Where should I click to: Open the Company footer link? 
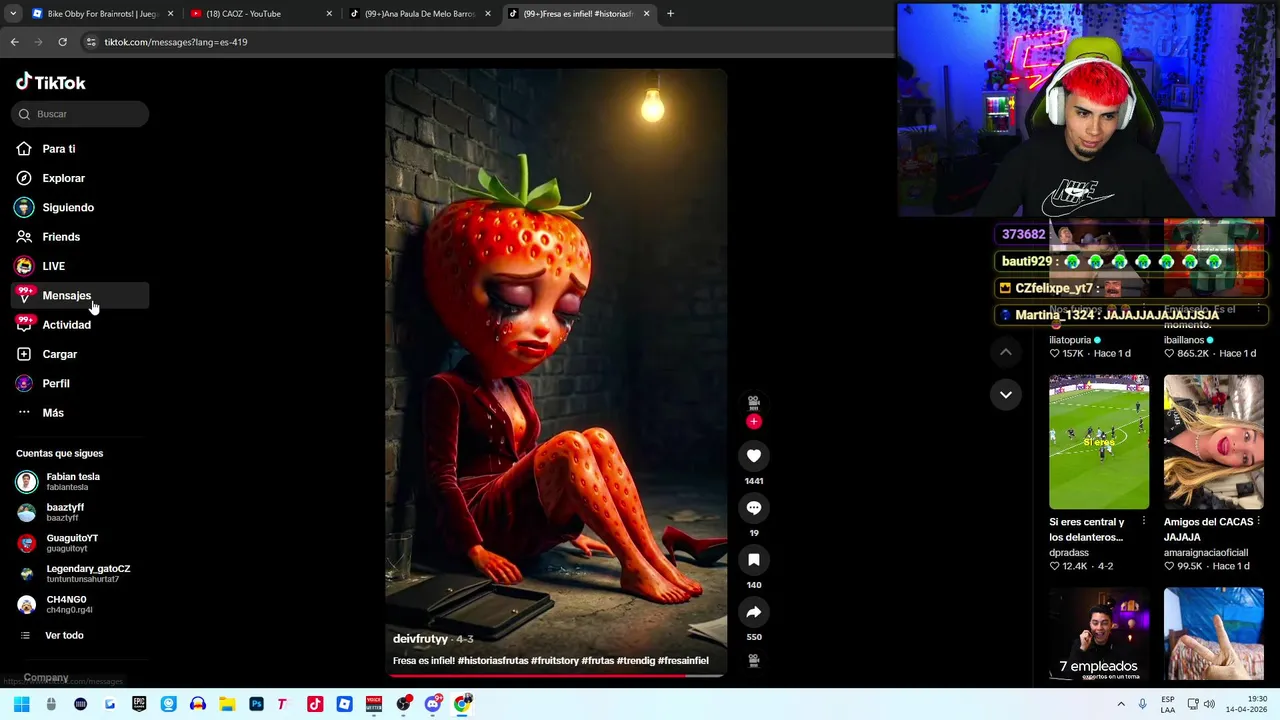coord(46,678)
